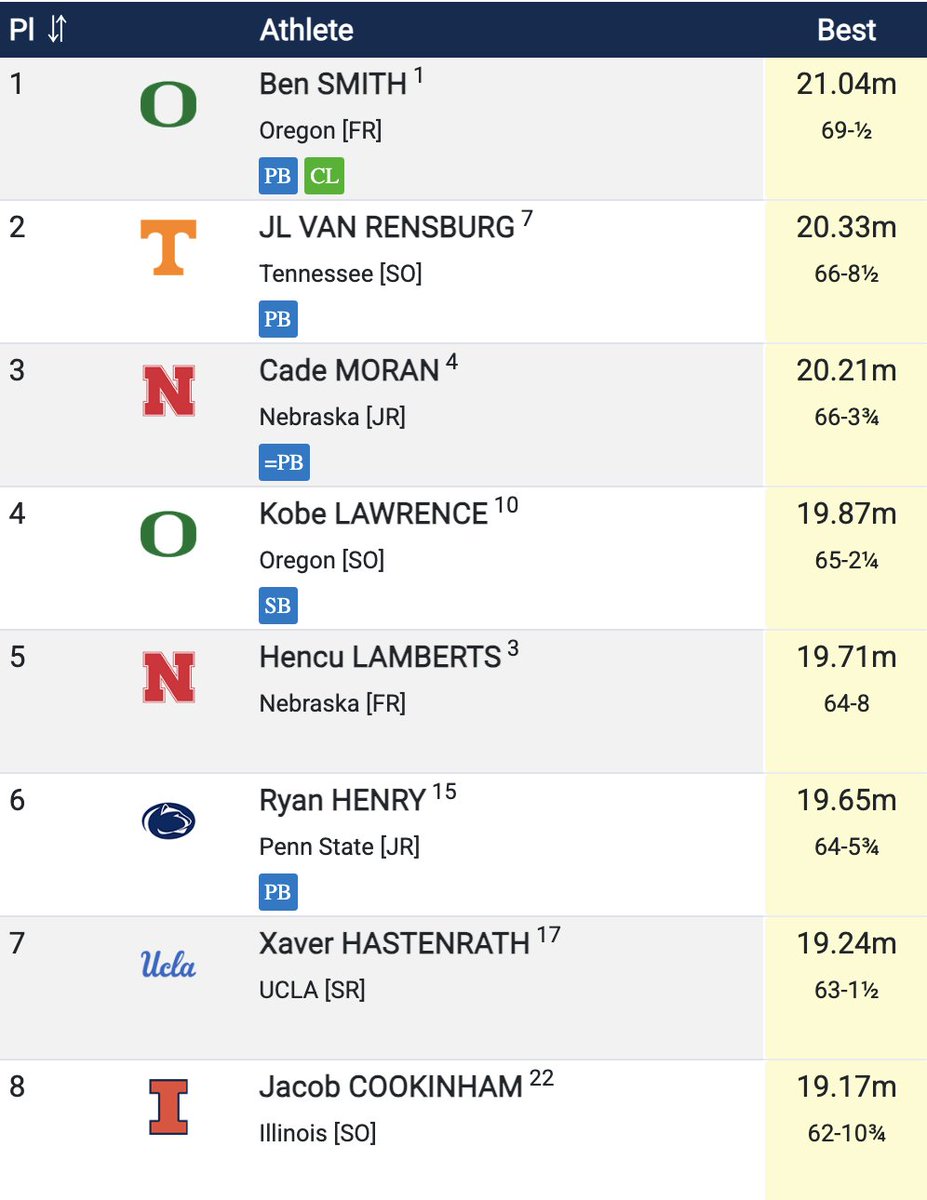Open Jacob COOKINHAM athlete link
The image size is (927, 1200).
(x=391, y=1087)
